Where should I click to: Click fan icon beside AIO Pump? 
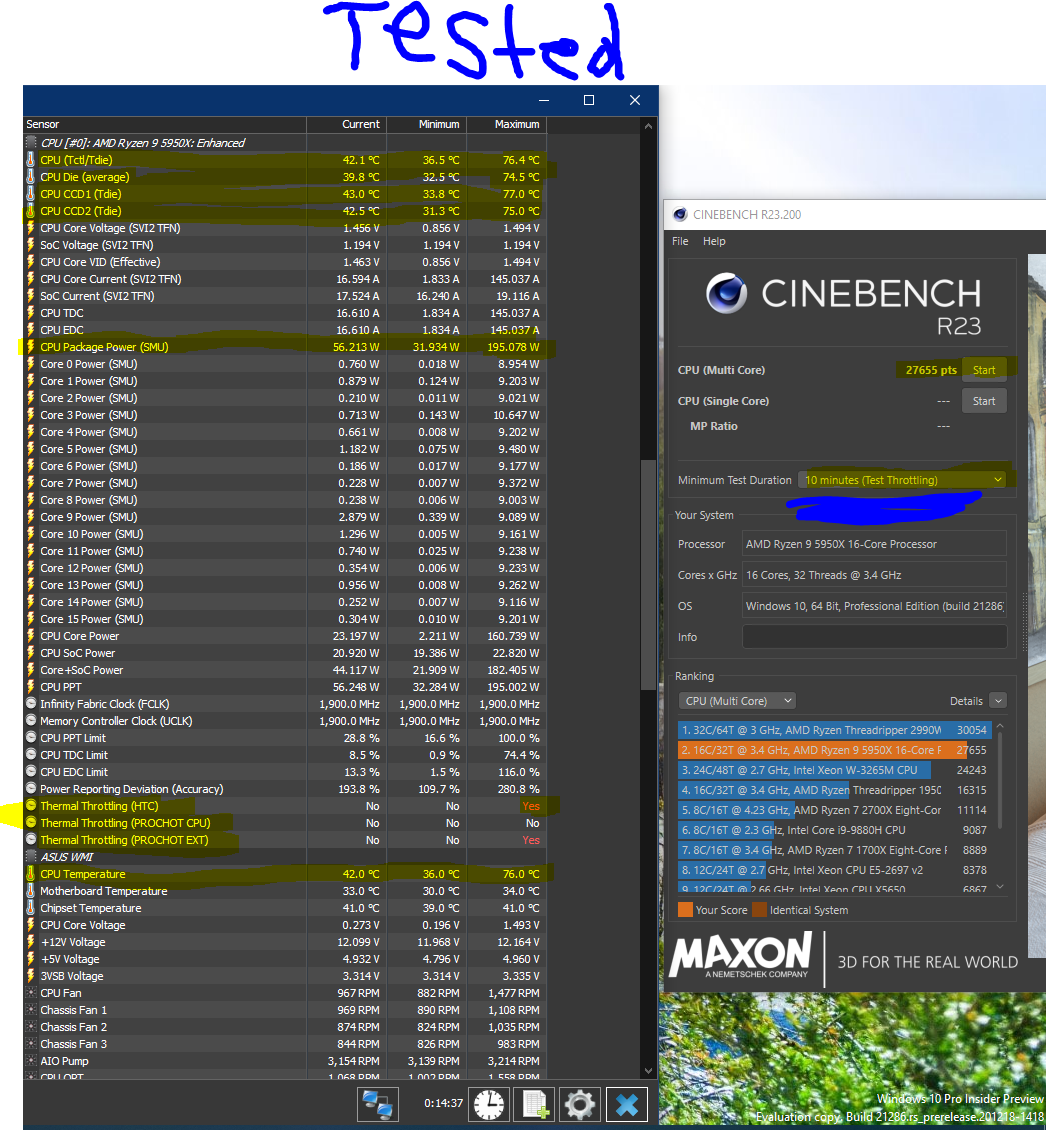coord(30,1060)
